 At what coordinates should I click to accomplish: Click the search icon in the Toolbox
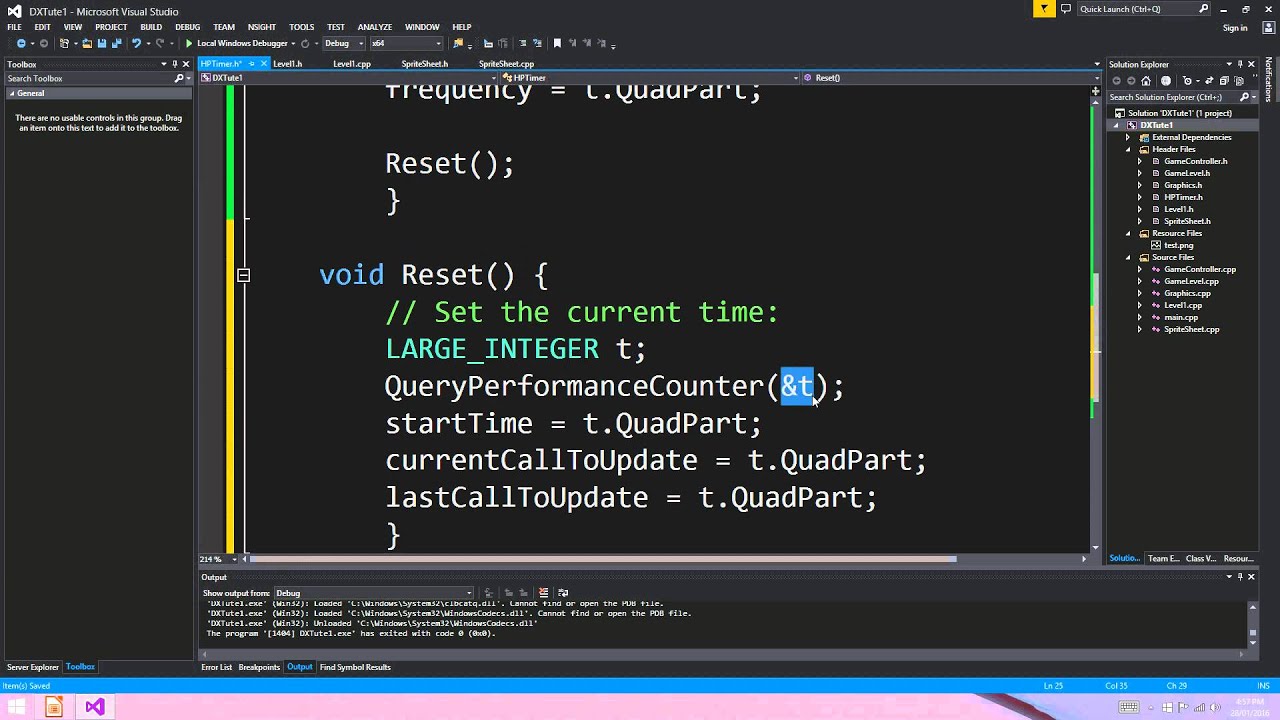tap(178, 78)
